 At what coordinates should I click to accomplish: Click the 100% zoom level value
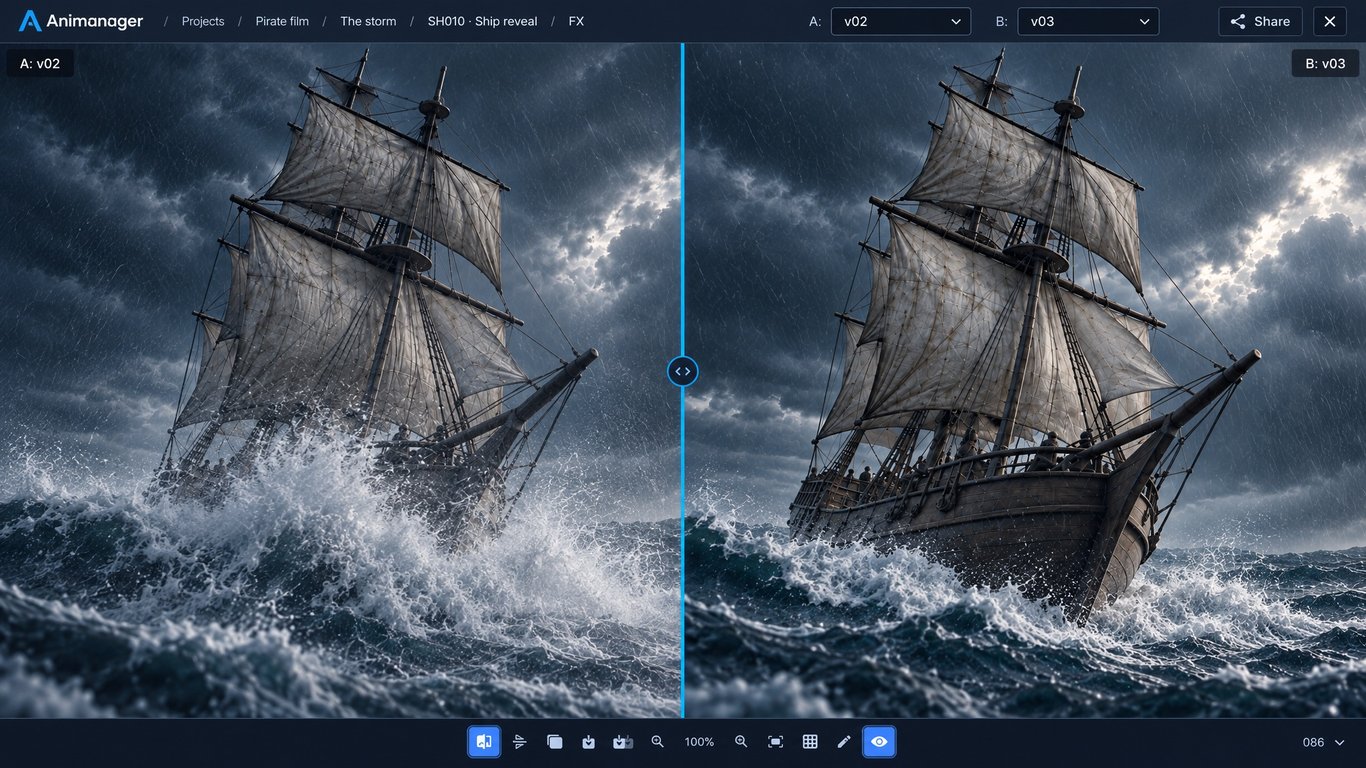[699, 742]
